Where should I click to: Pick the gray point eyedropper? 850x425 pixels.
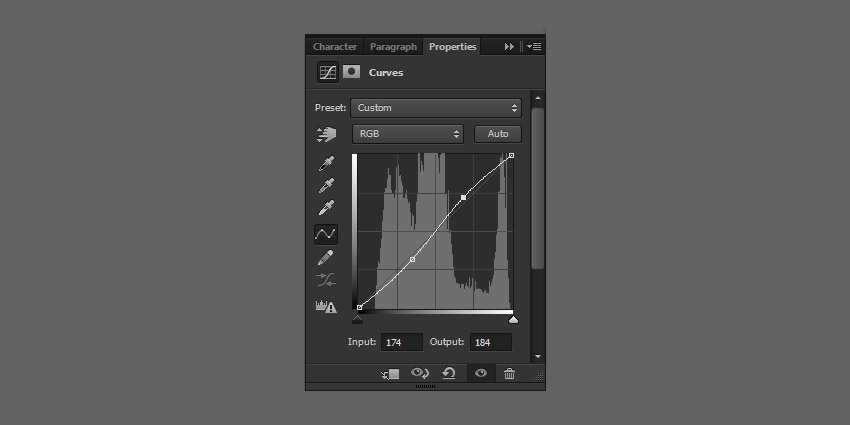(326, 185)
